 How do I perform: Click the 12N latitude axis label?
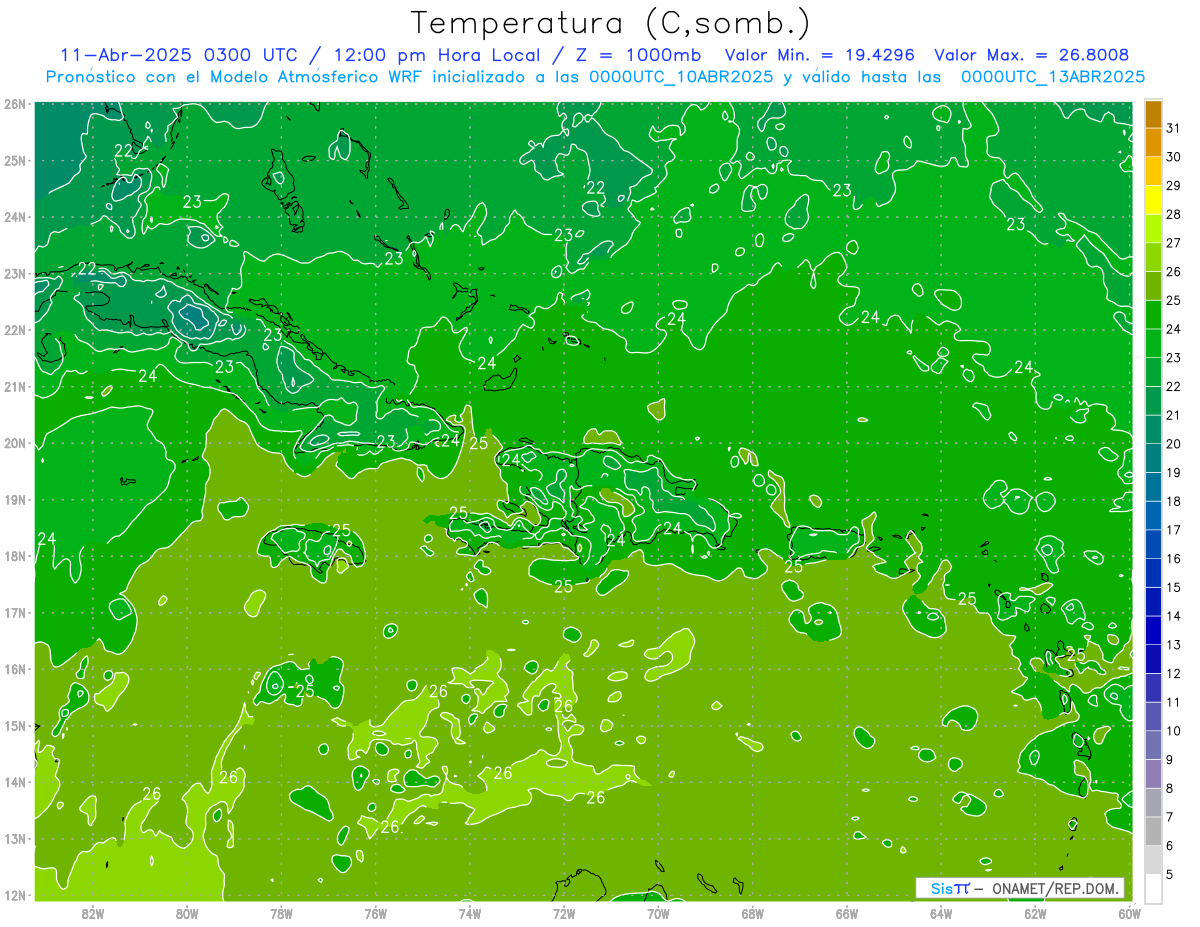15,895
